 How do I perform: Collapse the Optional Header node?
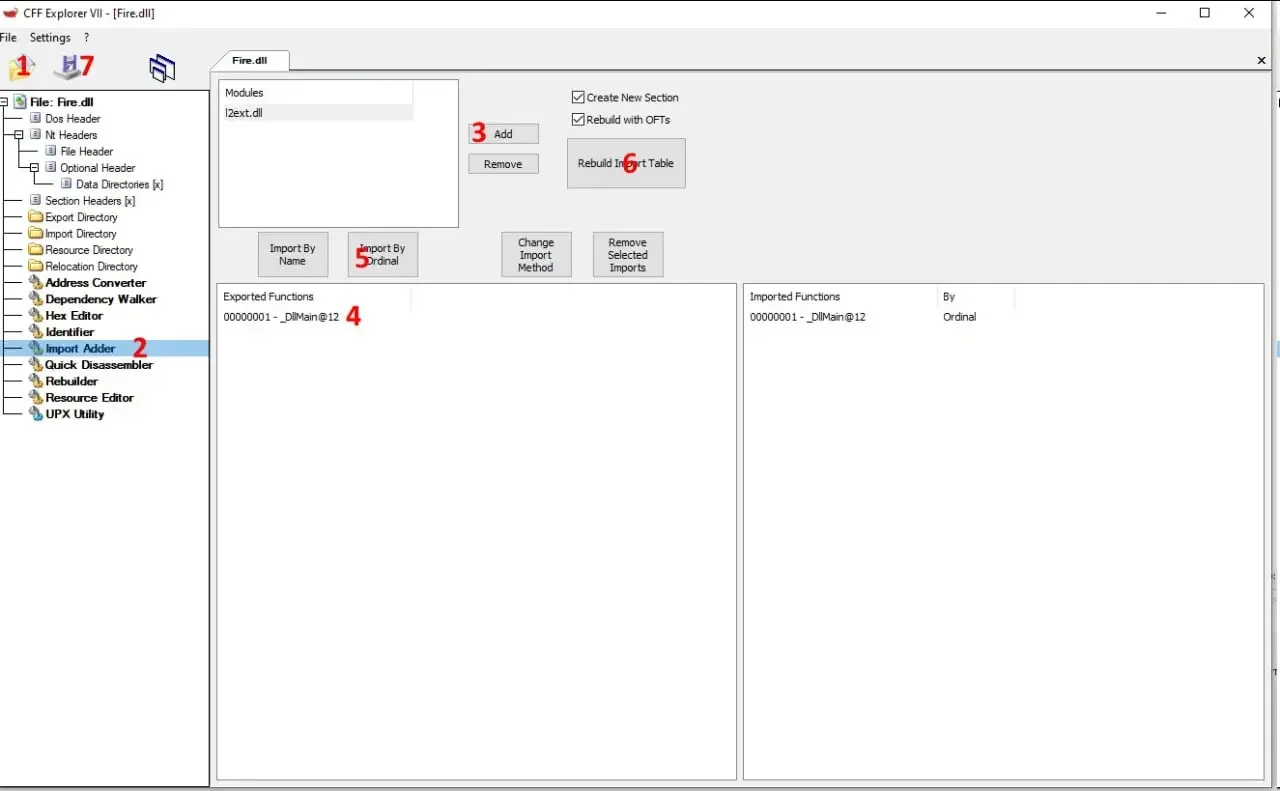click(34, 168)
